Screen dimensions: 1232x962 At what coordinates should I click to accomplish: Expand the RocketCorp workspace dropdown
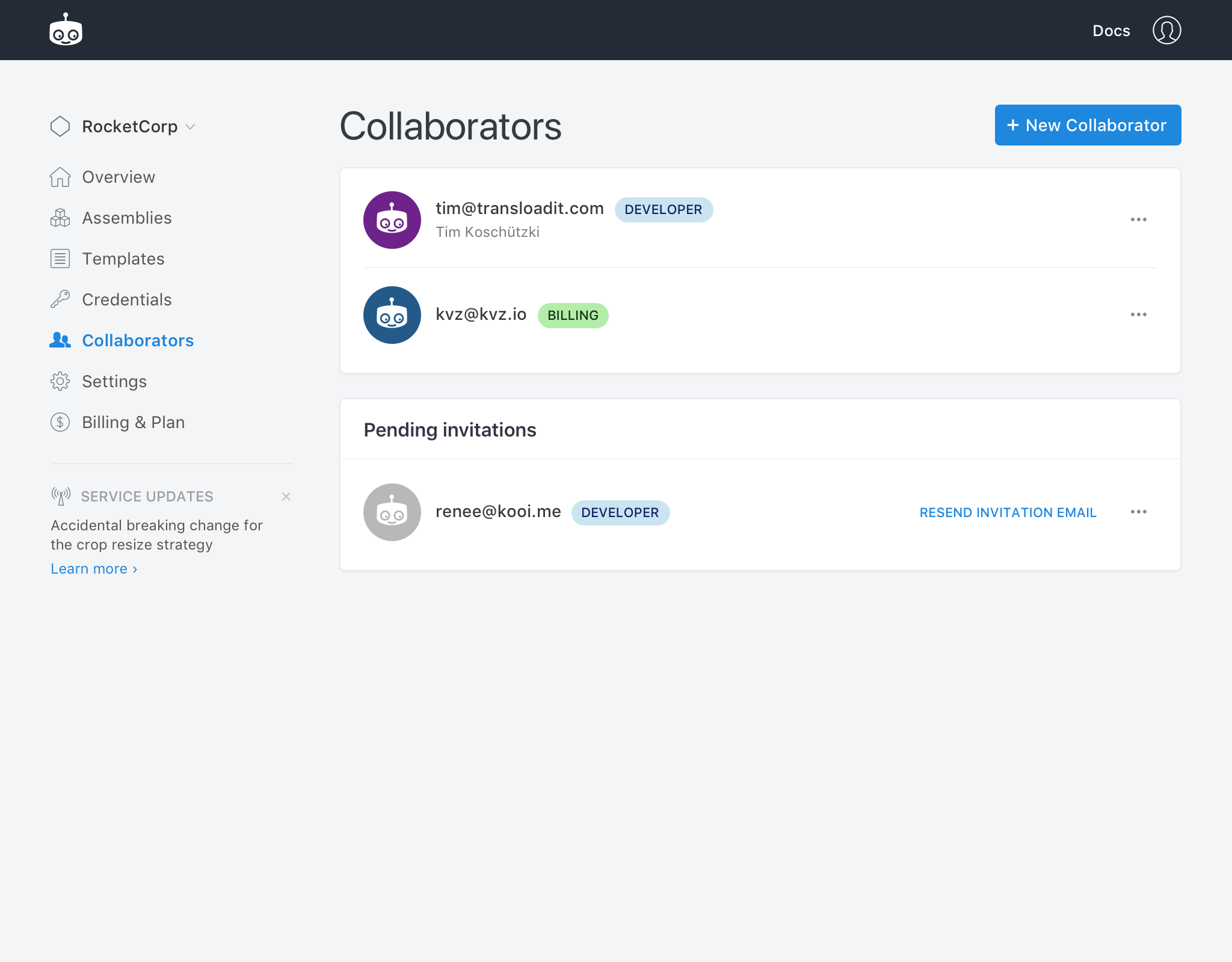(x=190, y=127)
